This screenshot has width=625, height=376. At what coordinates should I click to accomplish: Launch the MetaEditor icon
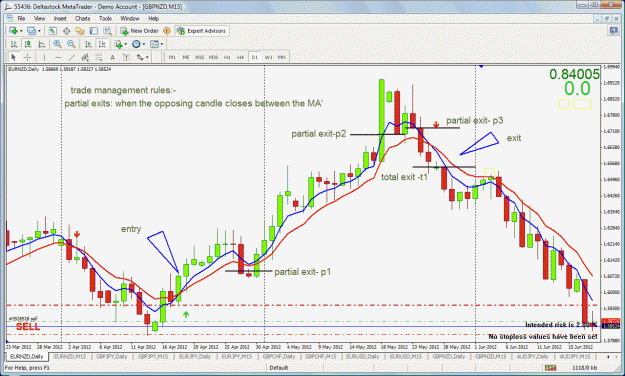tap(167, 31)
